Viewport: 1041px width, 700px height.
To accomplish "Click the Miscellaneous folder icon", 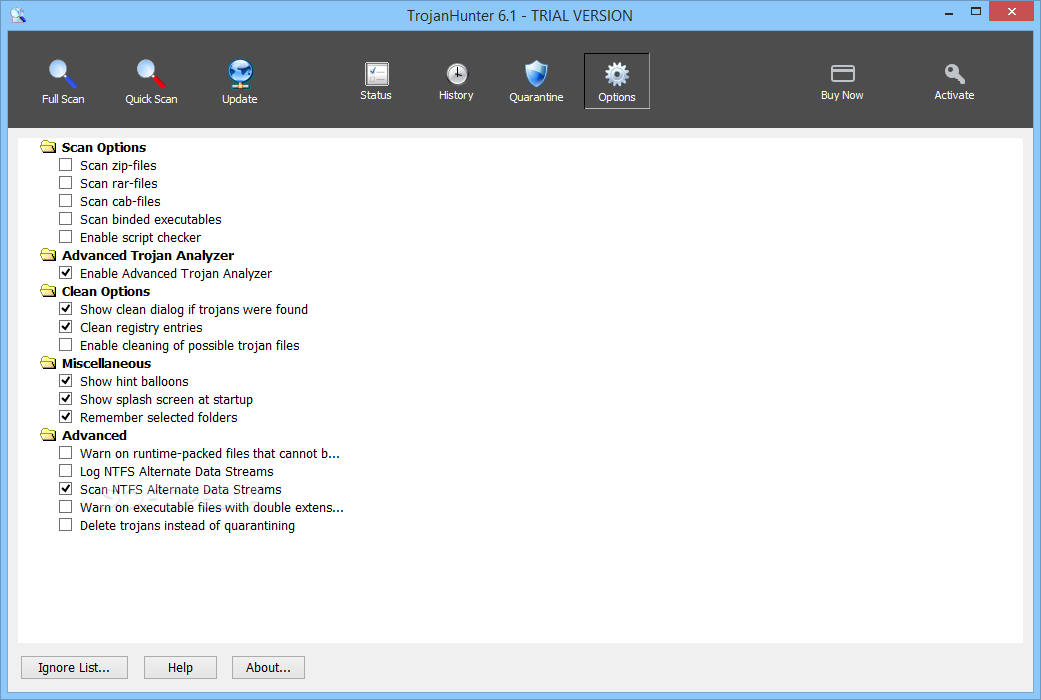I will [x=48, y=363].
